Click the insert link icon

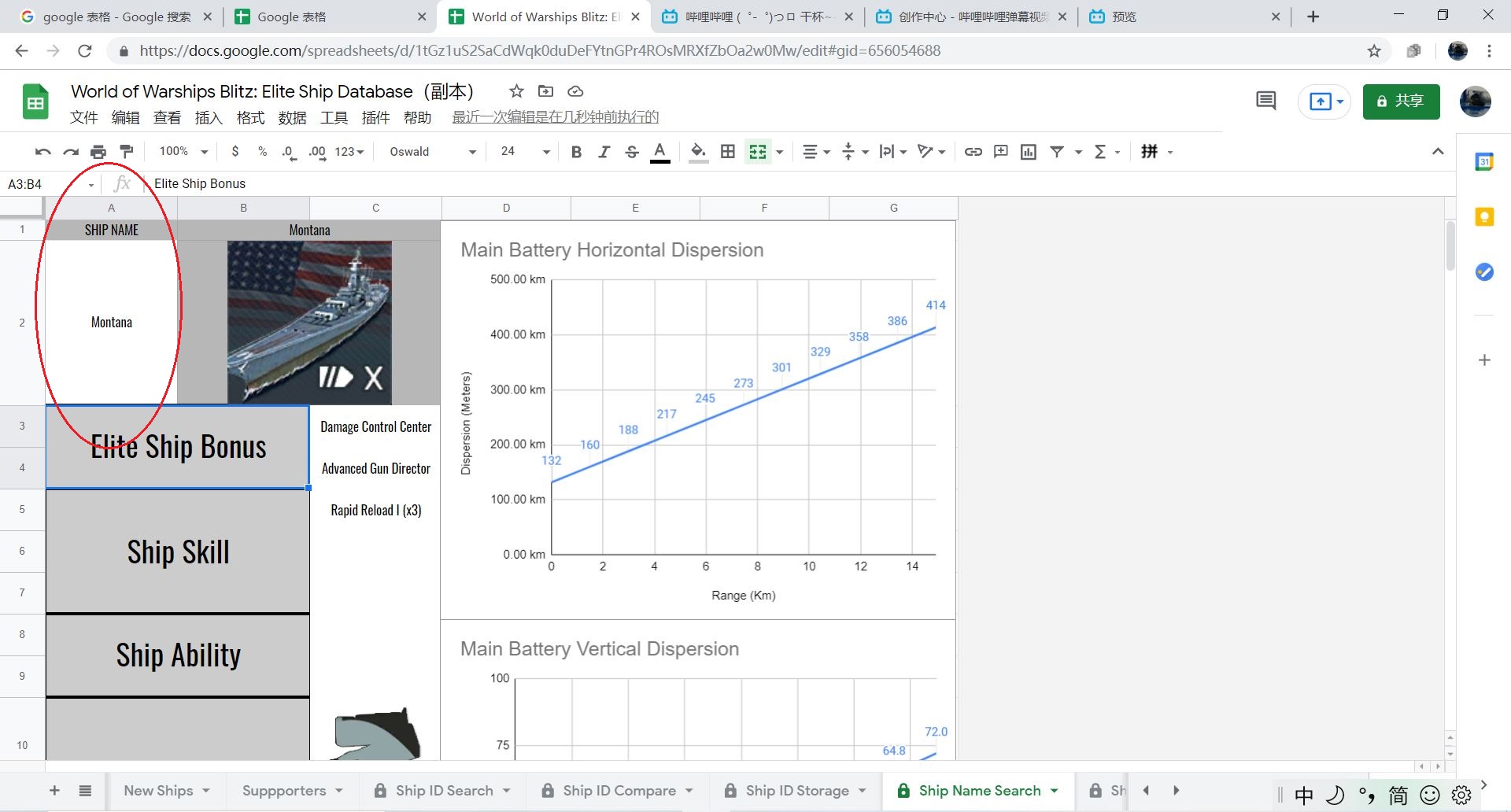click(973, 151)
